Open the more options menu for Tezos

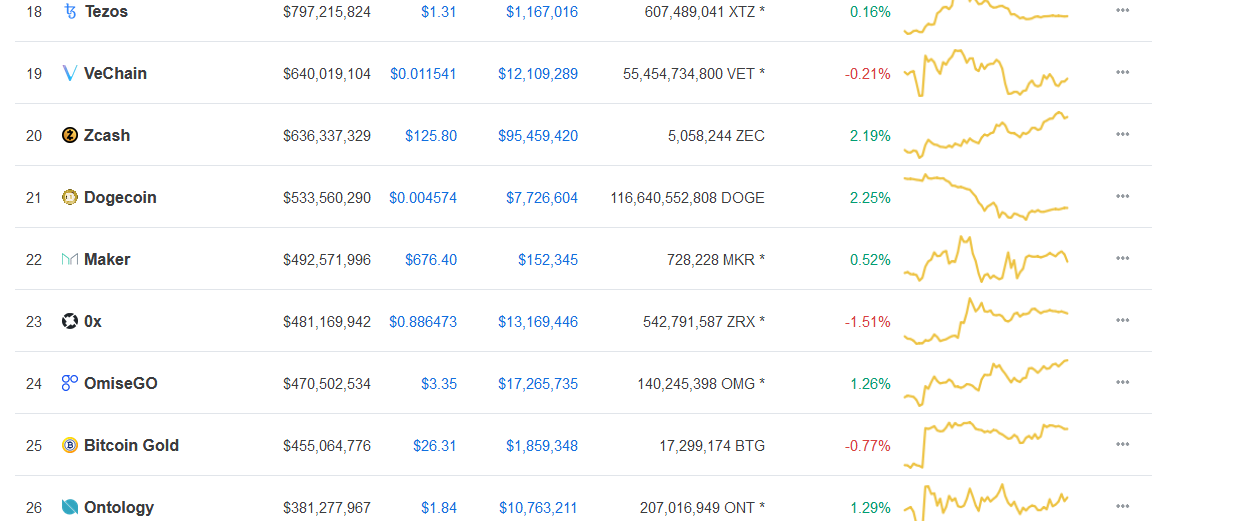pos(1123,10)
